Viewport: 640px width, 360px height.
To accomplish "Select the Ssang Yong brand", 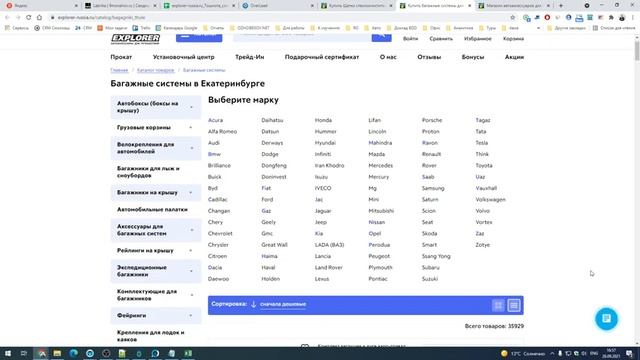I will click(436, 256).
